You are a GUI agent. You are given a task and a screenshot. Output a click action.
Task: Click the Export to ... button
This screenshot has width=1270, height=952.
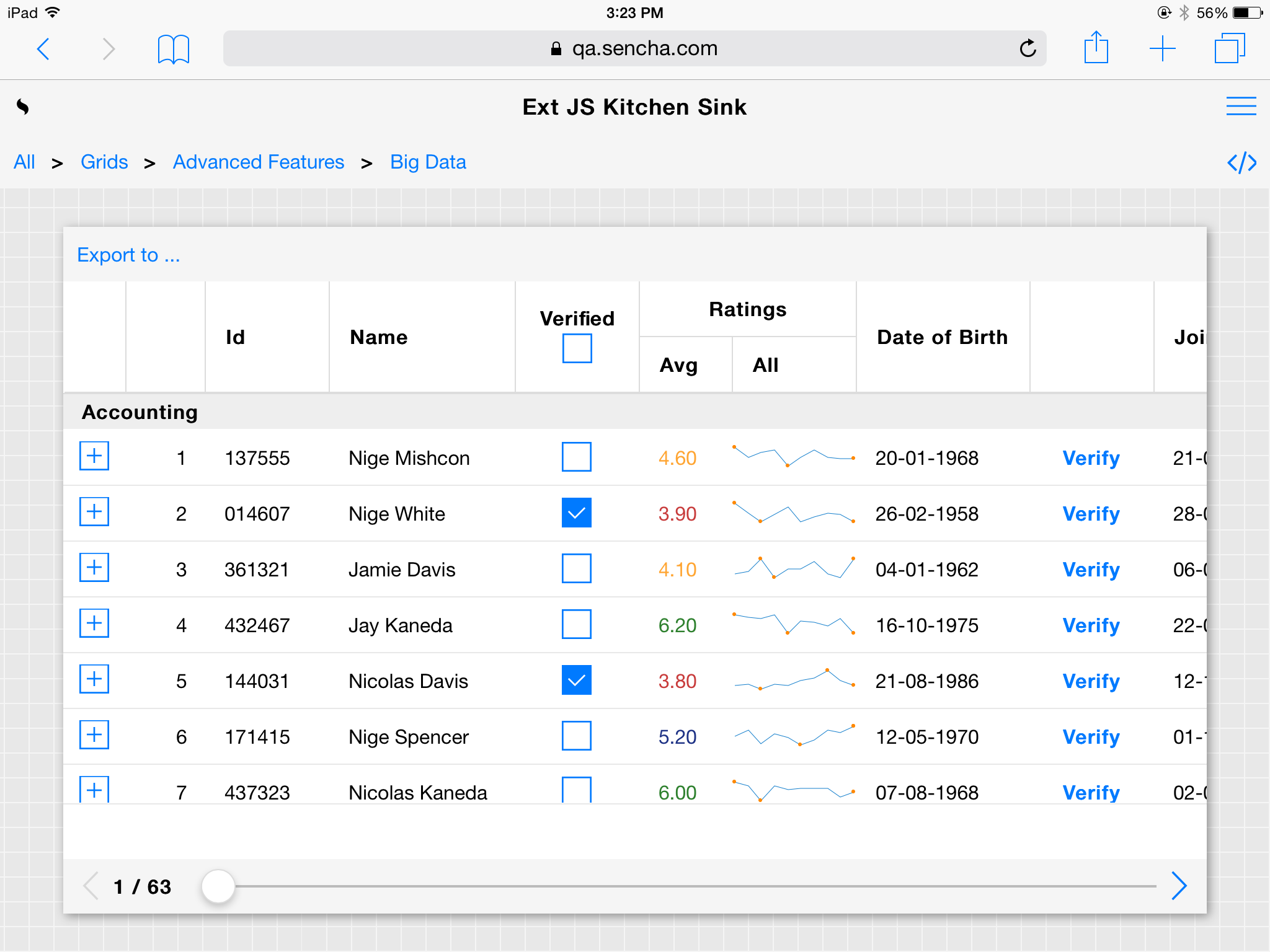coord(128,255)
